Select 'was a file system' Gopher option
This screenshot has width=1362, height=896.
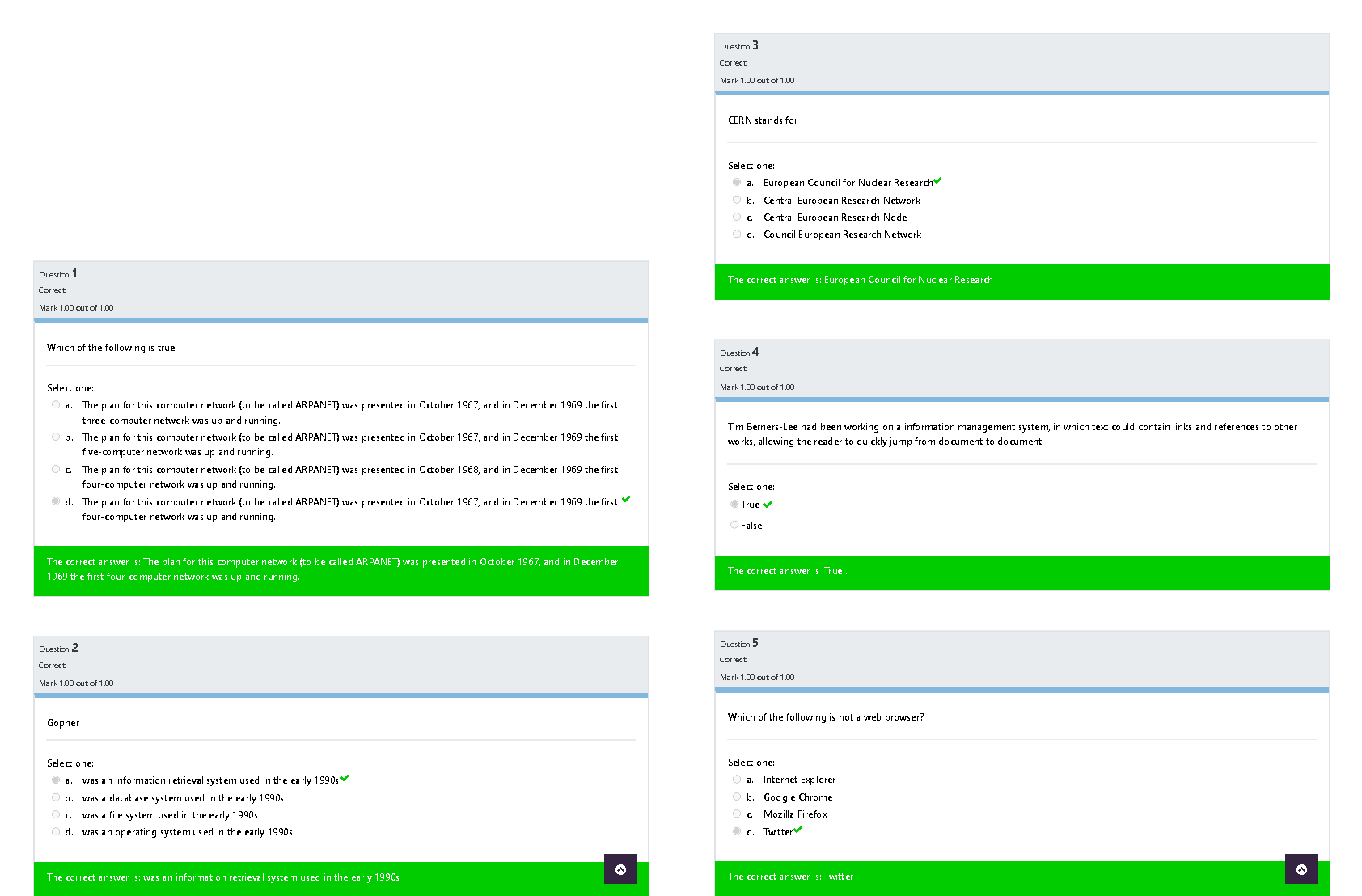(56, 814)
